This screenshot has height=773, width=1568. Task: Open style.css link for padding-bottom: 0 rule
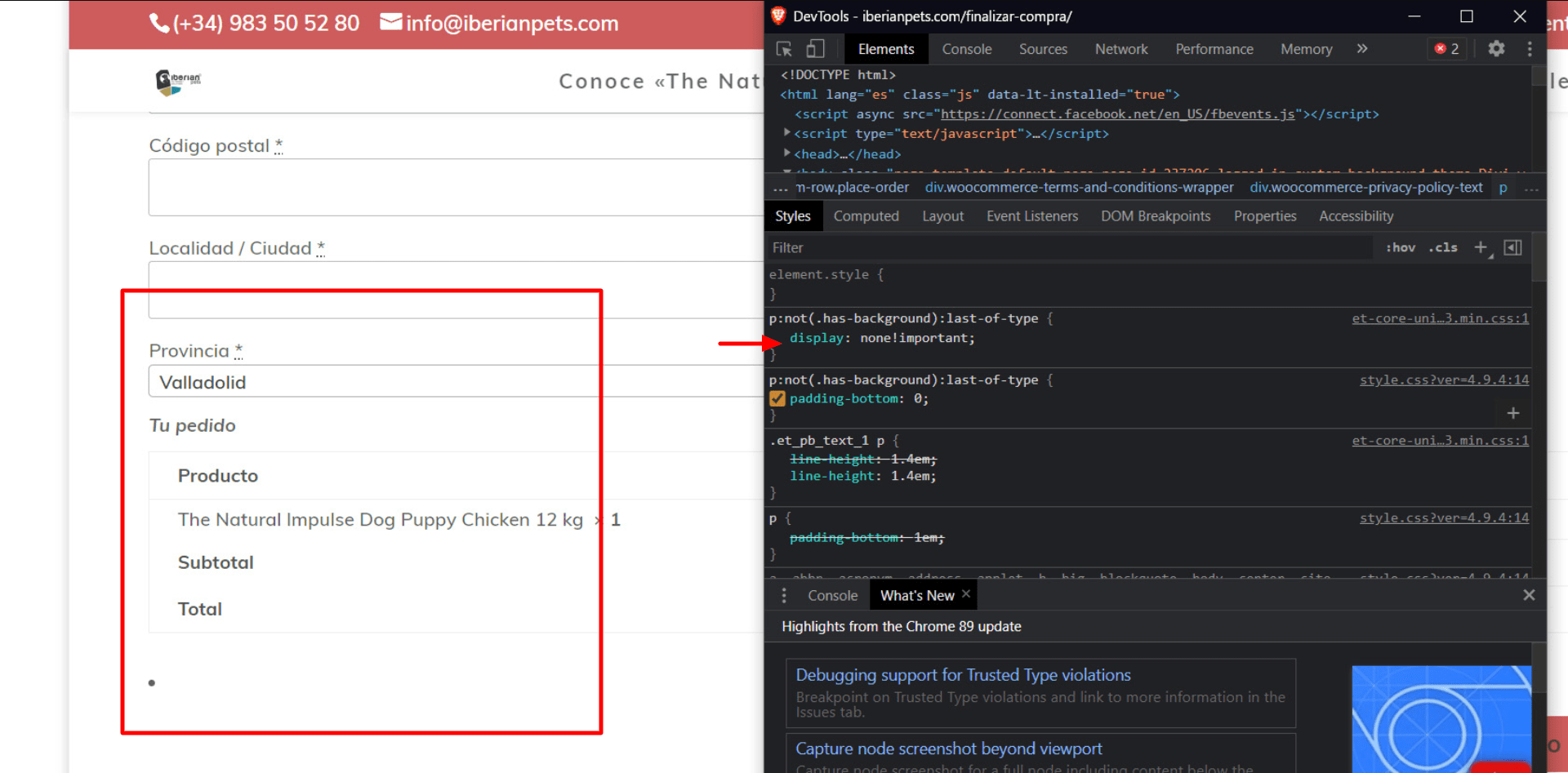1444,380
